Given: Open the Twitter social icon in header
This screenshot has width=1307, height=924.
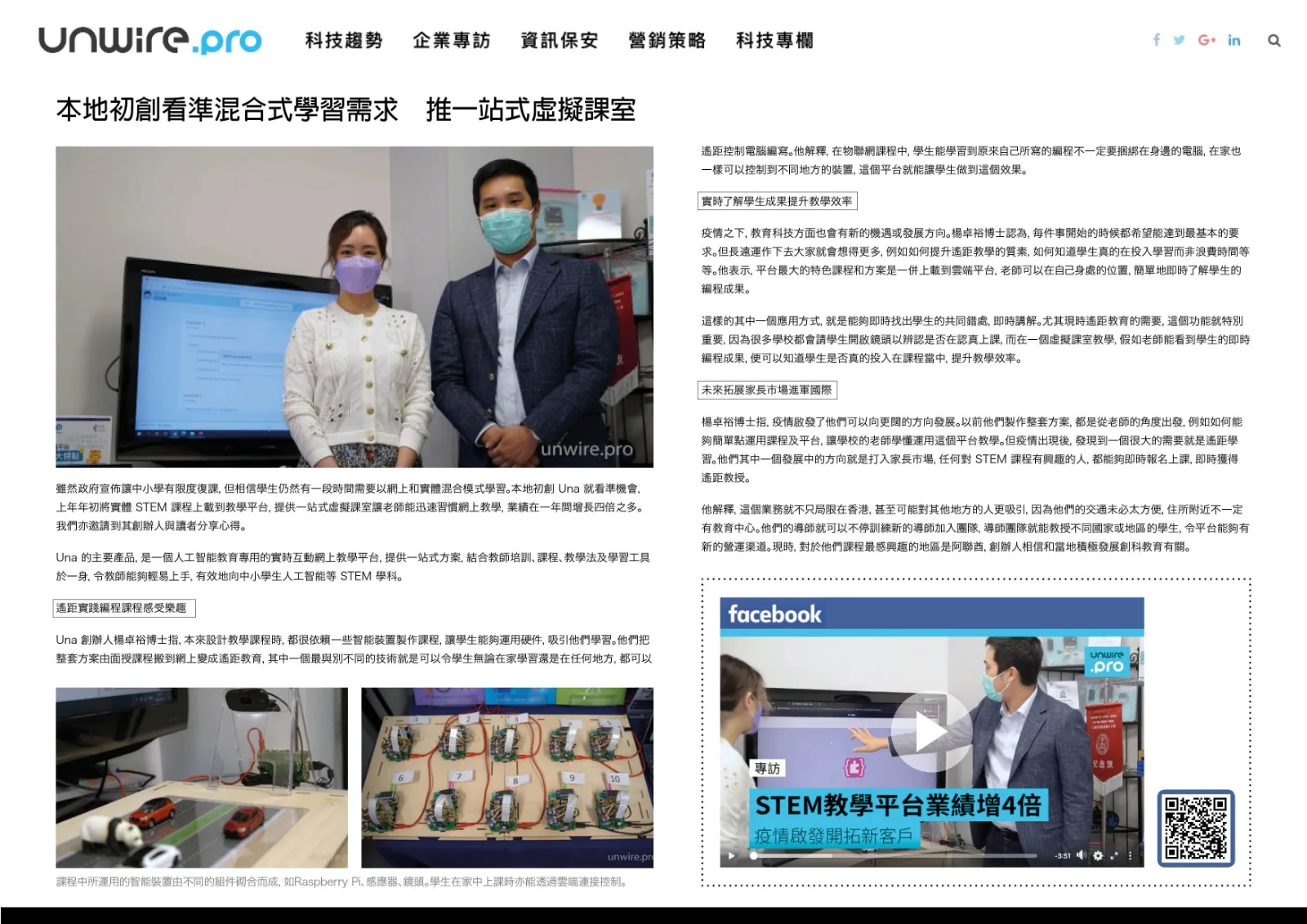Looking at the screenshot, I should [1179, 40].
